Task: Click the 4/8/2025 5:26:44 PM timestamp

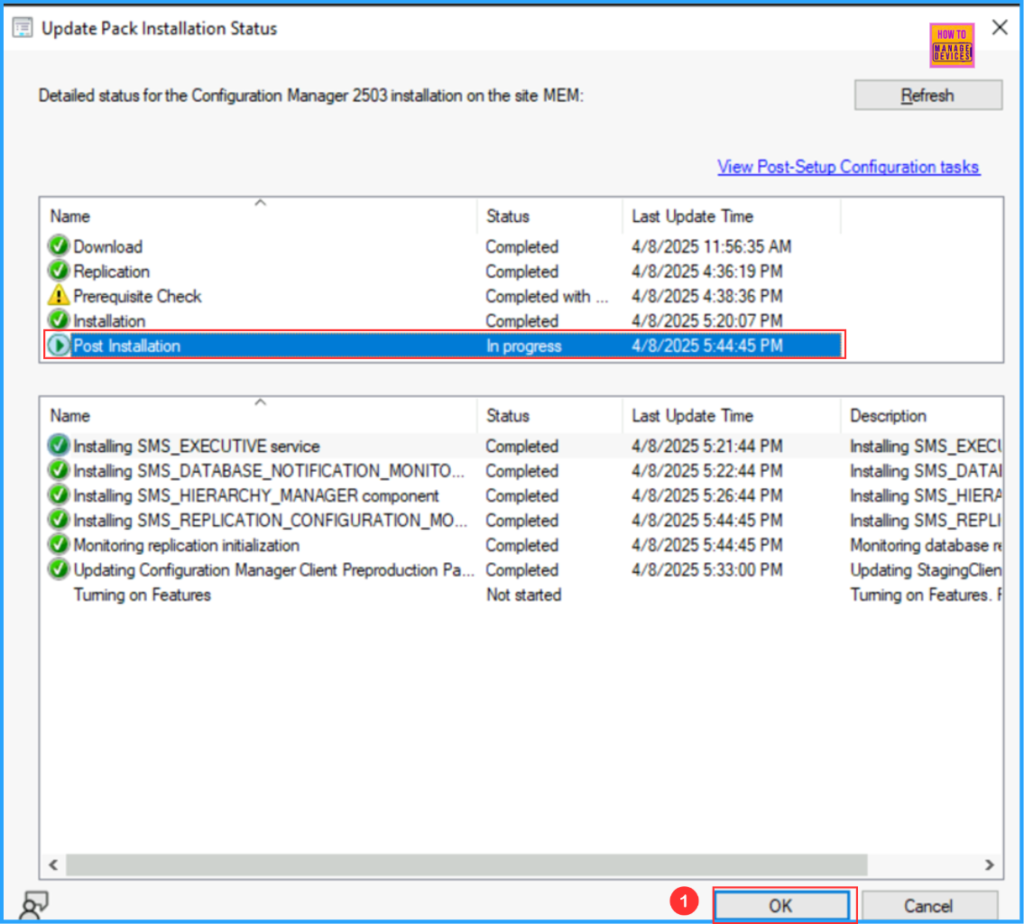Action: point(707,496)
